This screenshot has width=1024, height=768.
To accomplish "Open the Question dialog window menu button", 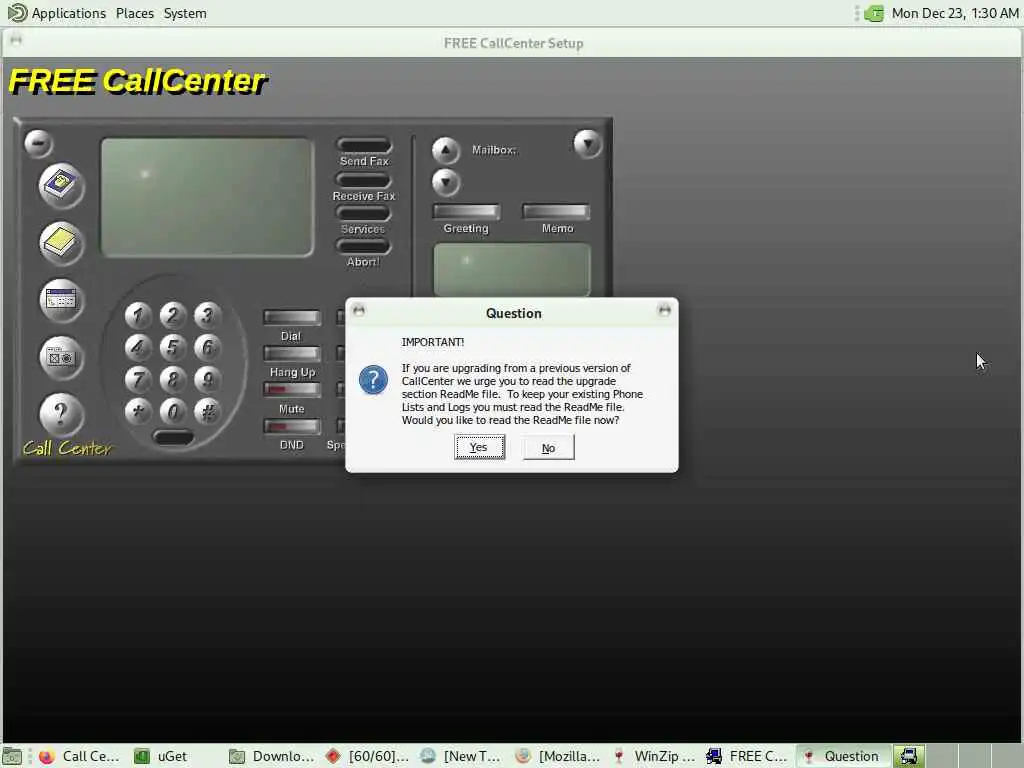I will (359, 311).
